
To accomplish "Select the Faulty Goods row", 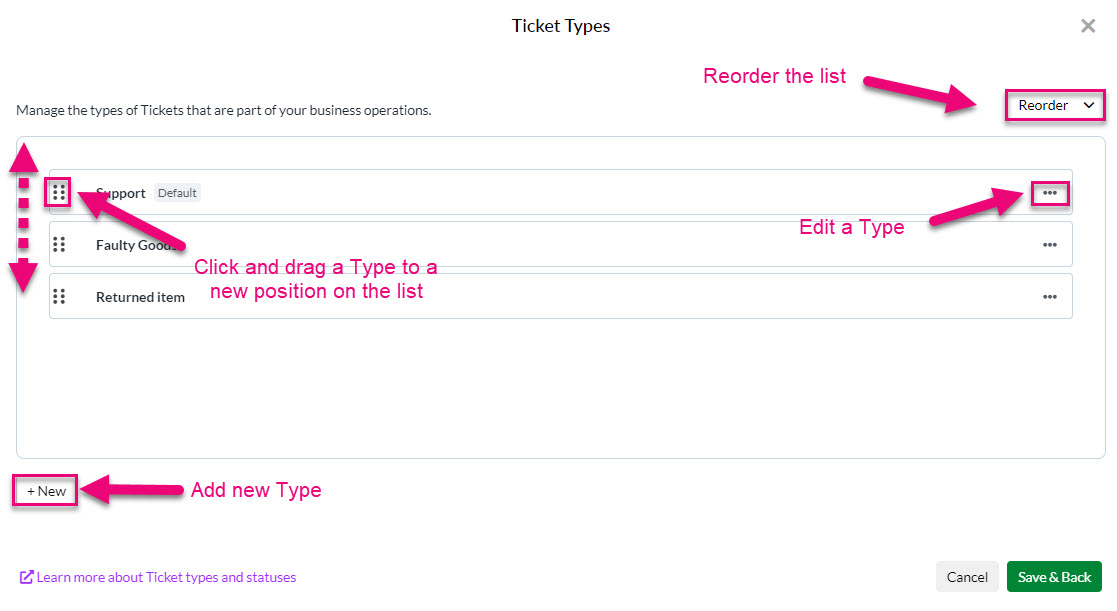I will click(561, 244).
